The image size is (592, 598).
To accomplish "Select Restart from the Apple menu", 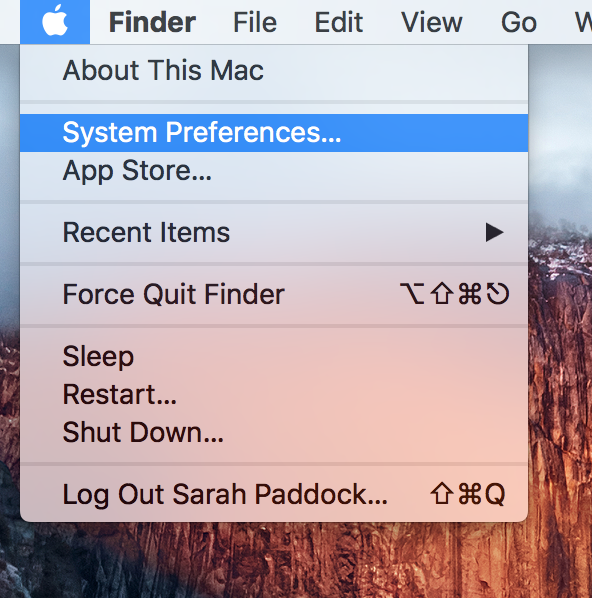I will pyautogui.click(x=274, y=395).
